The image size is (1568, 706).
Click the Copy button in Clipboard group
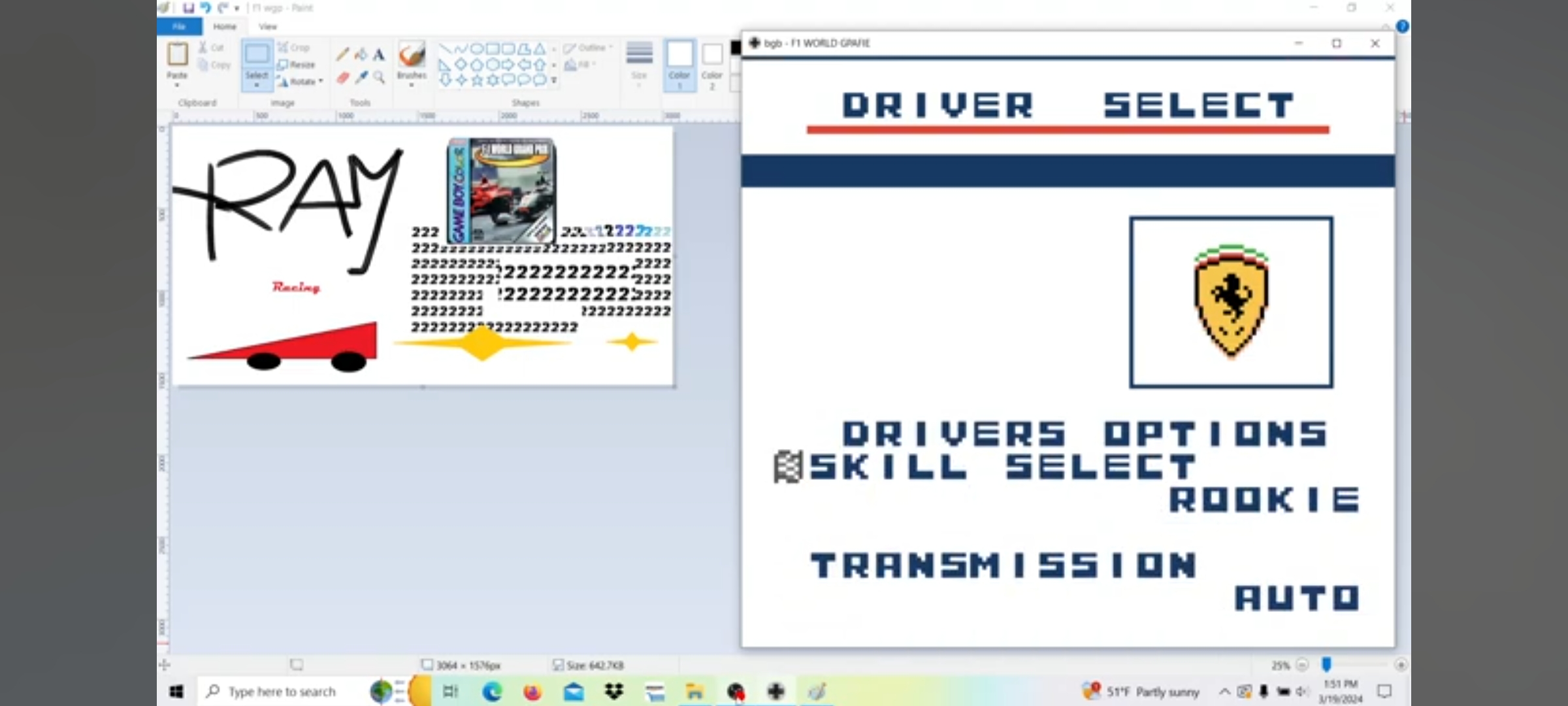coord(214,65)
